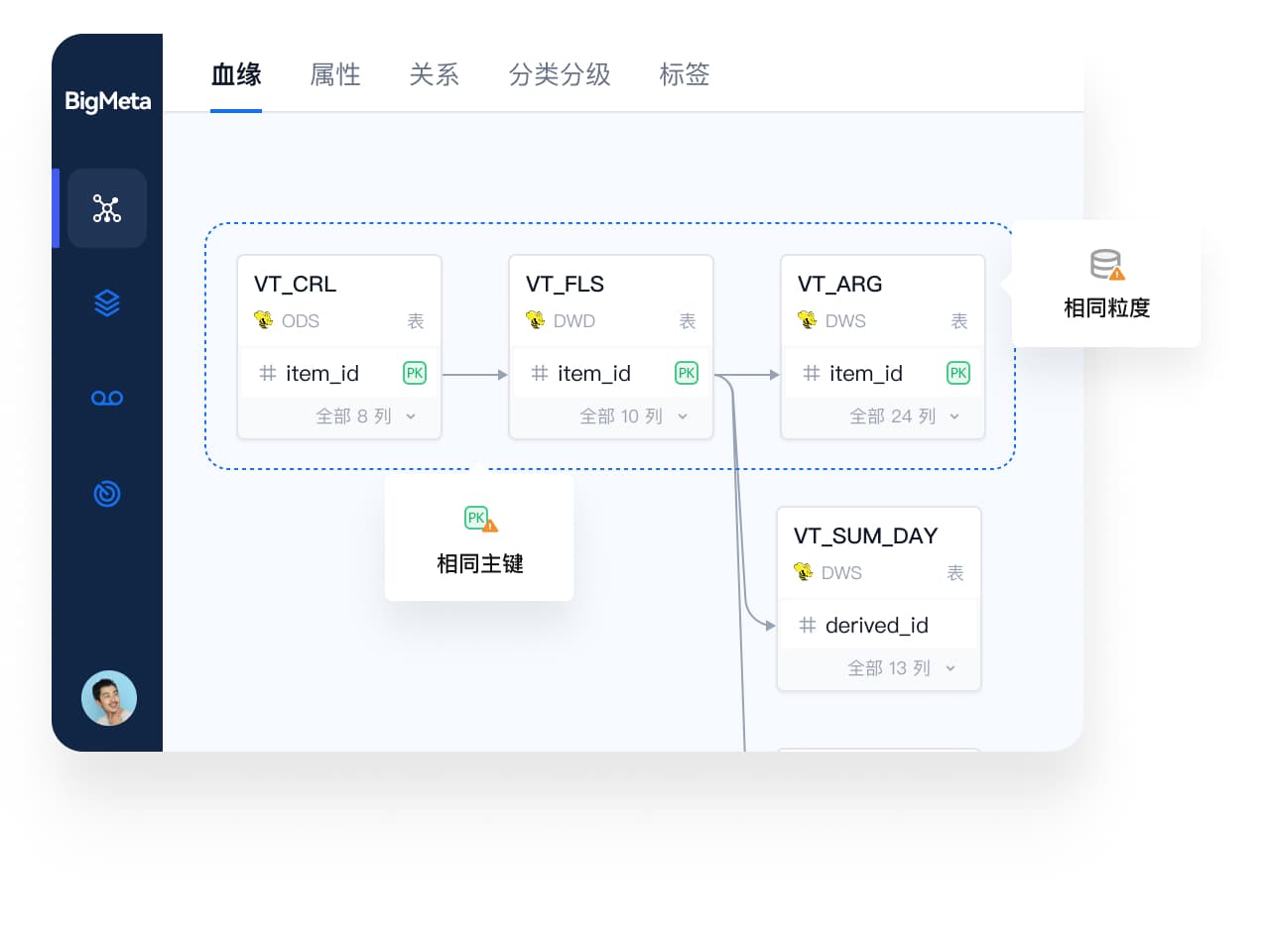
Task: Click the ODS layer label
Action: [x=301, y=320]
